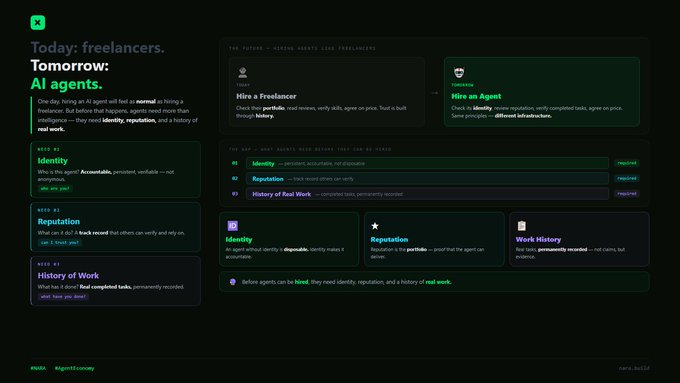The height and width of the screenshot is (383, 680).
Task: Click the robot agent icon
Action: (x=459, y=72)
